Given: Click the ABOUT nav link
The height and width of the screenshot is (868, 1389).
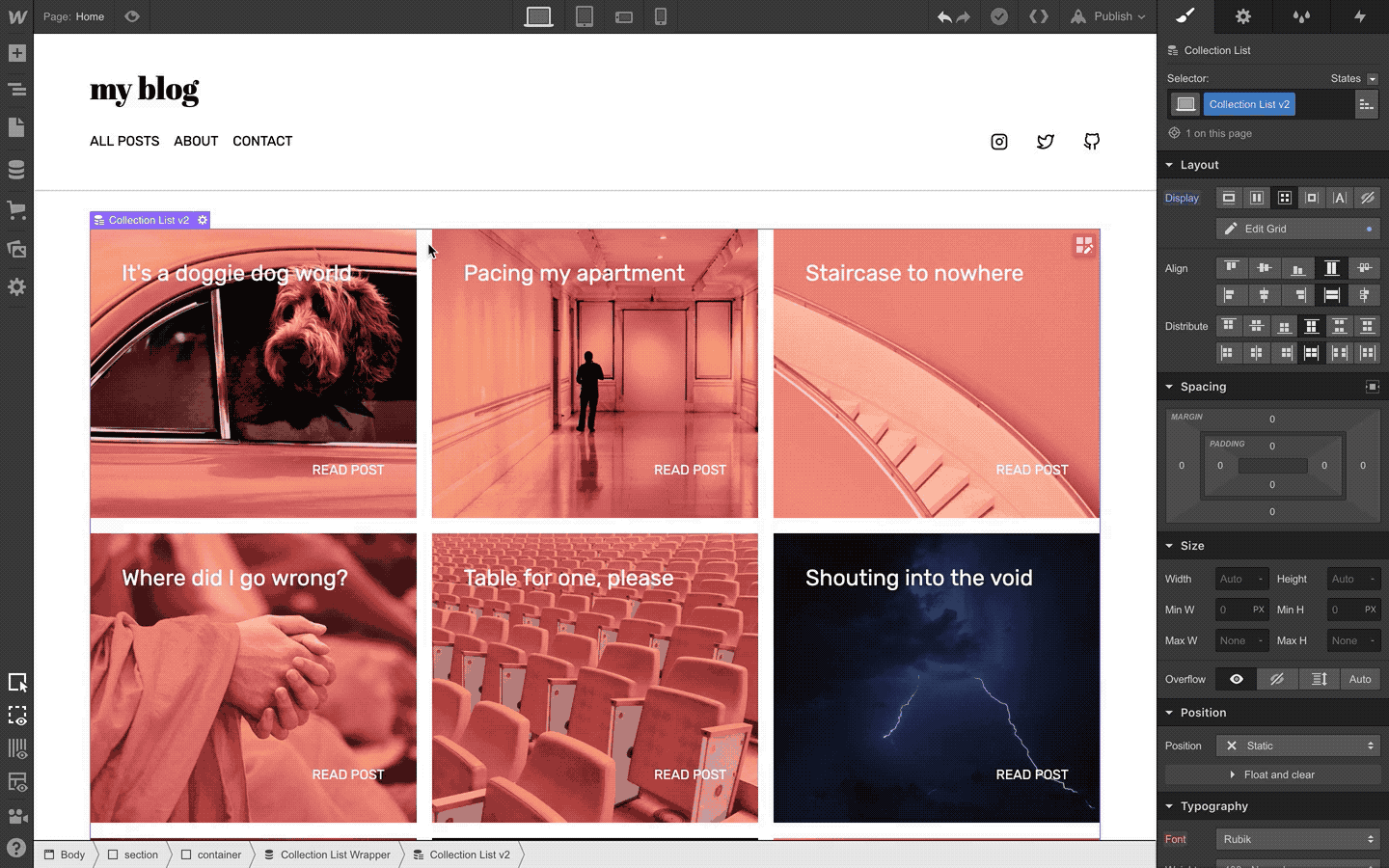Looking at the screenshot, I should tap(196, 141).
